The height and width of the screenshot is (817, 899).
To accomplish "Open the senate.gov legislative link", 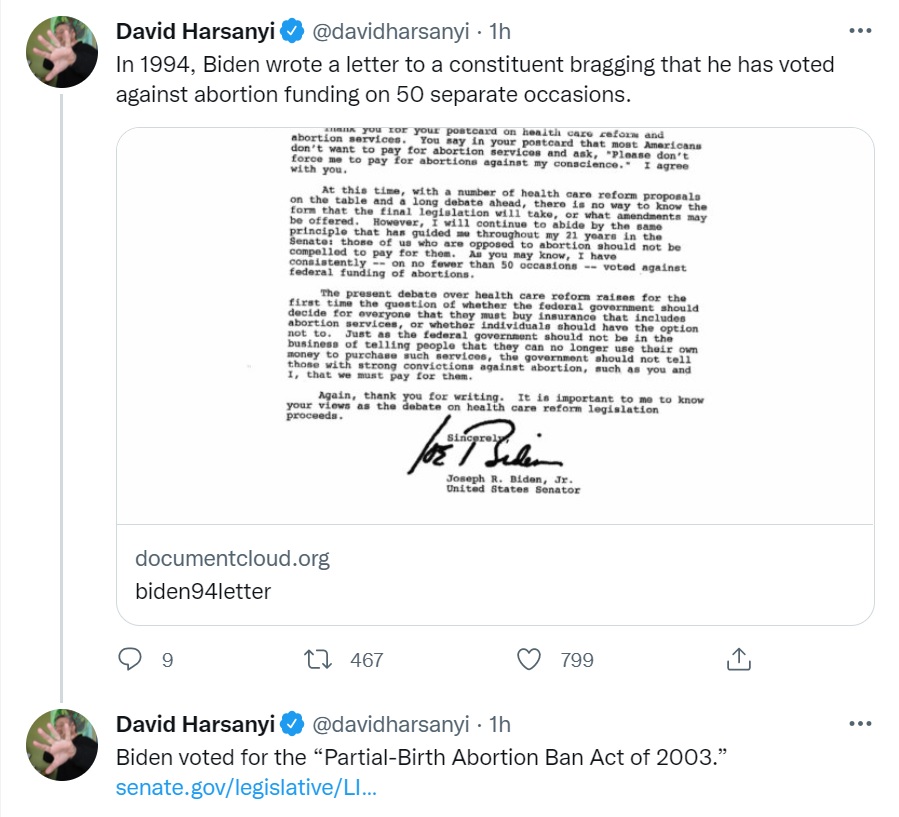I will 246,787.
